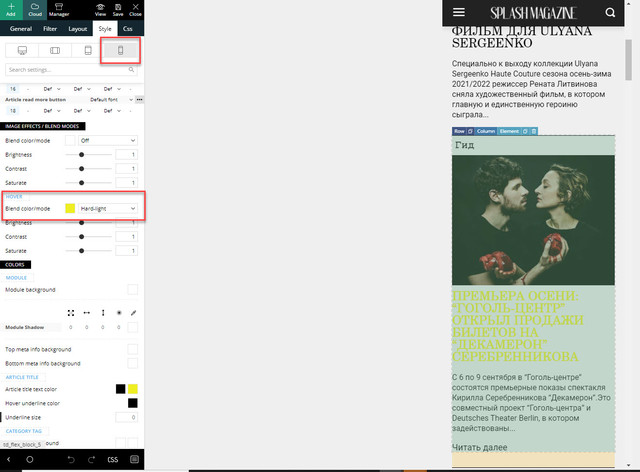Open Article read more button font options (three dots)
The image size is (640, 472).
pyautogui.click(x=140, y=99)
